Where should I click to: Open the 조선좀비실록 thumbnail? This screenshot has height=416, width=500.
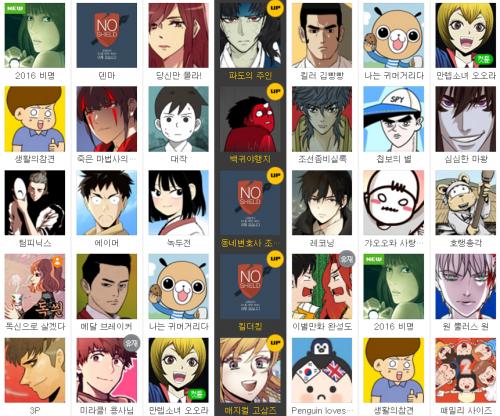[322, 119]
